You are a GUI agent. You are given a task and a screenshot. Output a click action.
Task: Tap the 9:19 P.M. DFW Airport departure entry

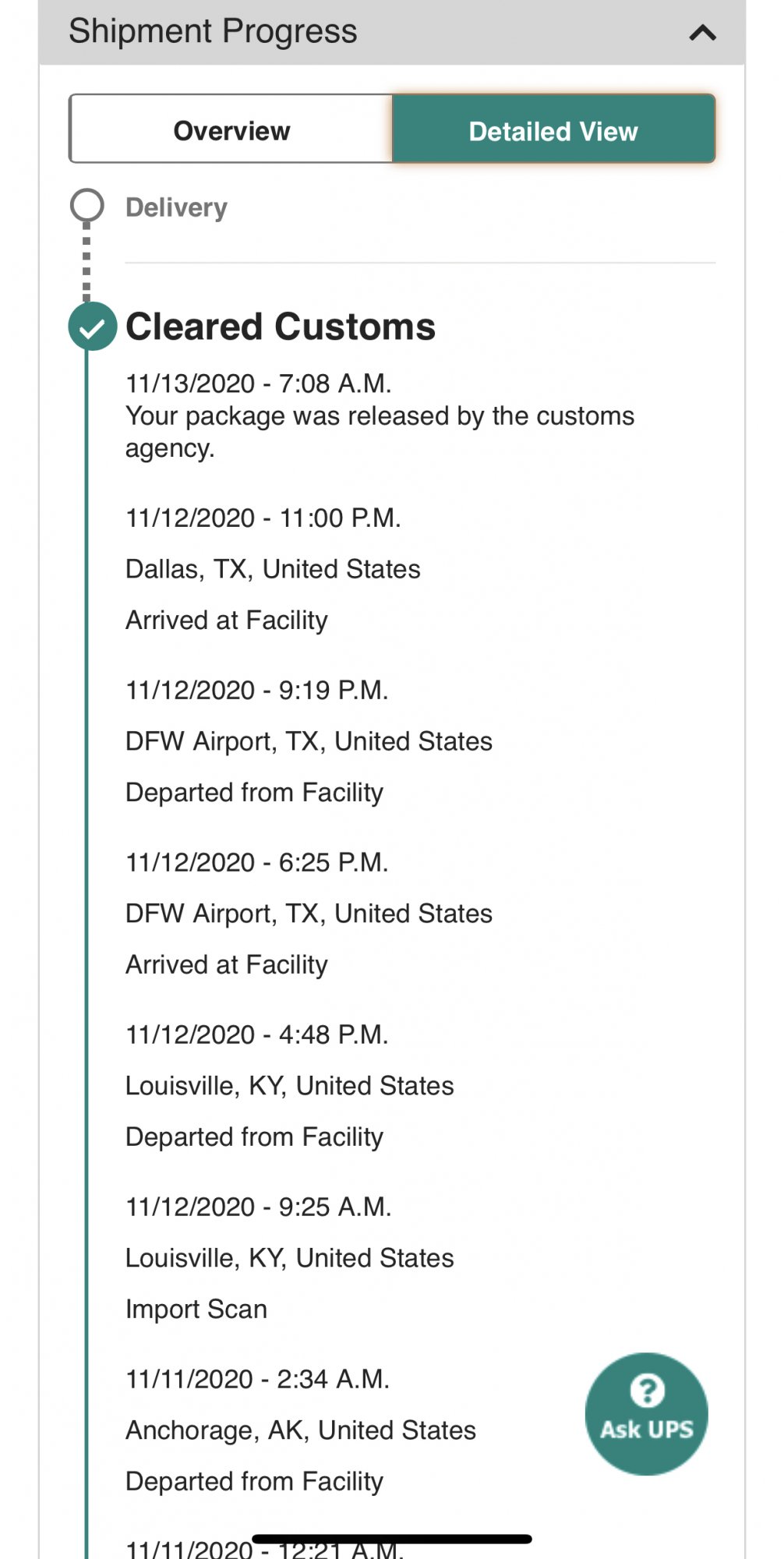(309, 741)
